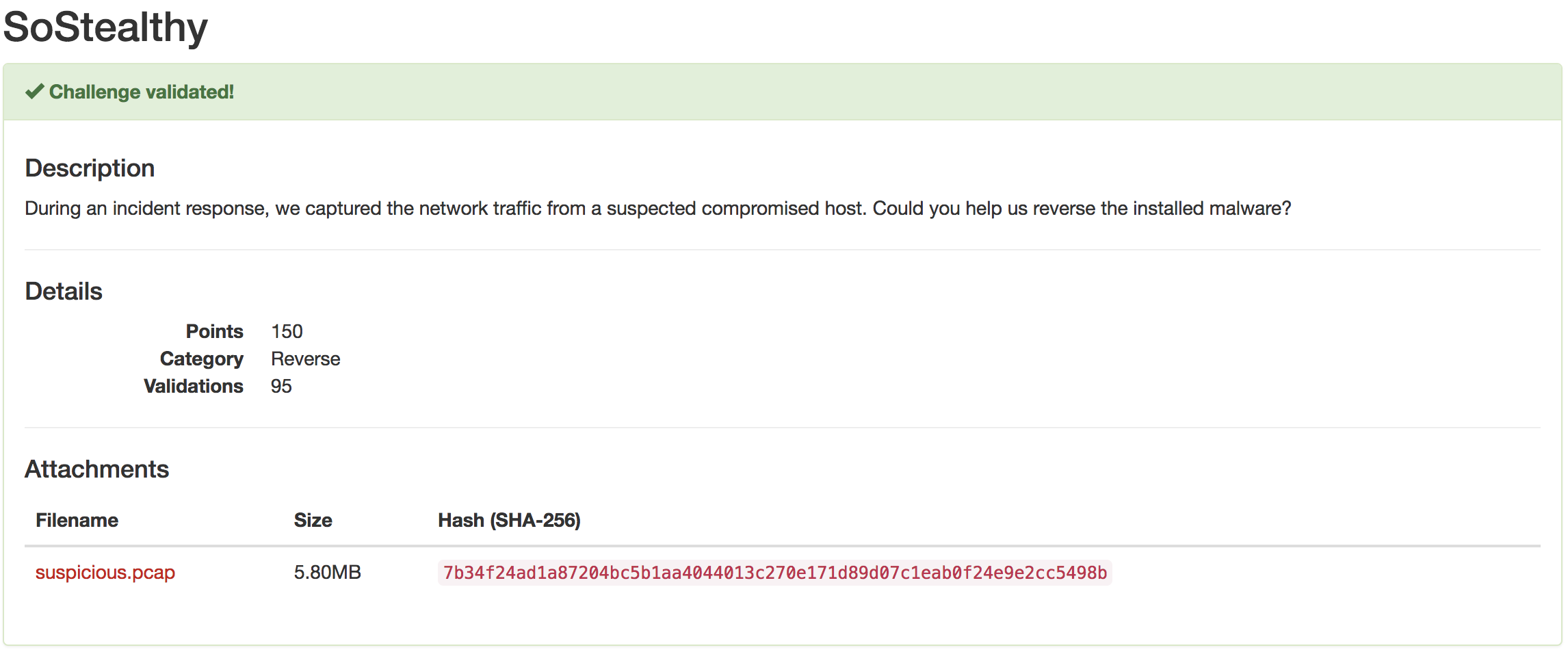Click the SoStealthy page title
Screen dimensions: 1568x650
105,27
